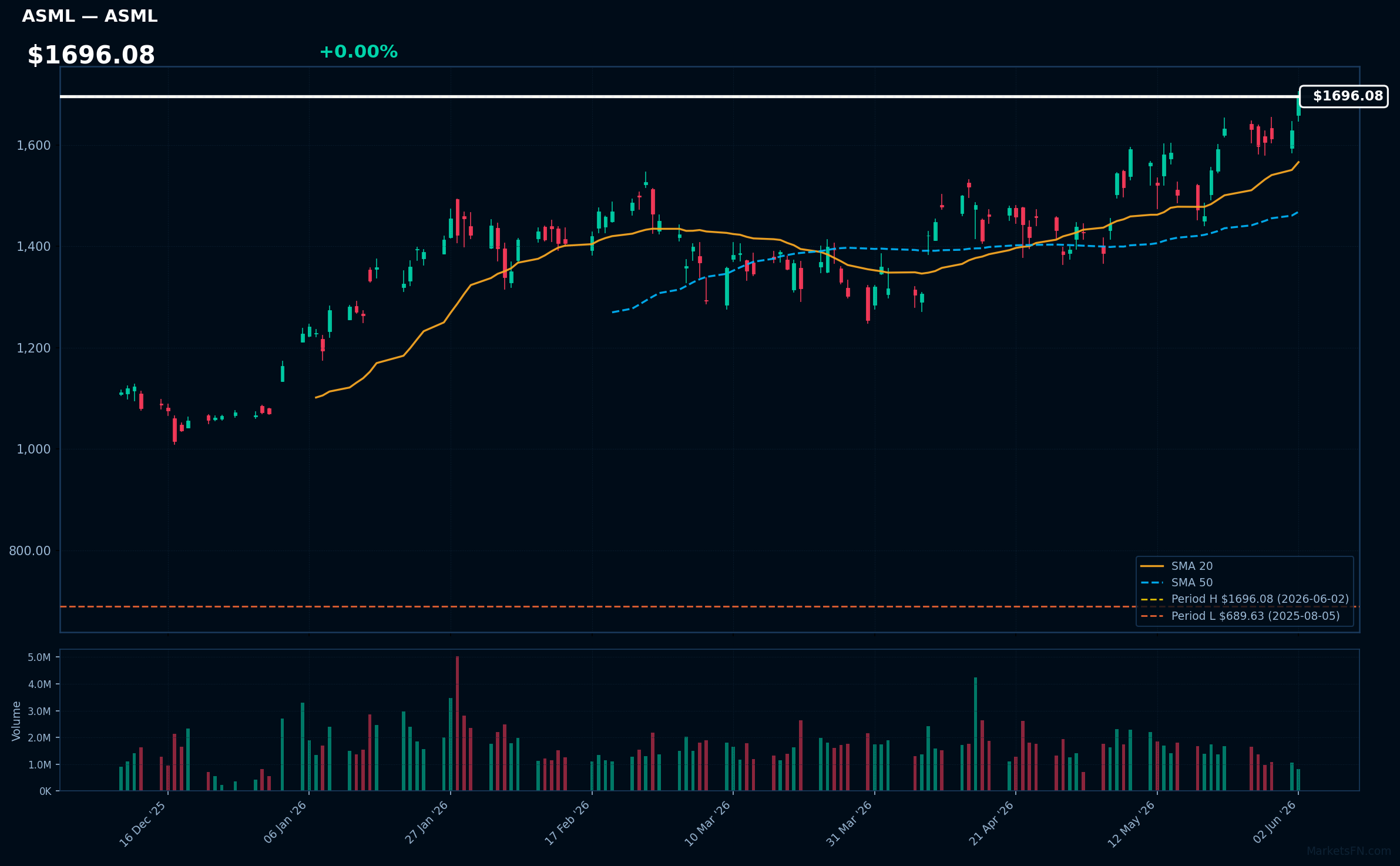Click the 10 Mar '26 date label
The image size is (1400, 866).
[x=707, y=824]
